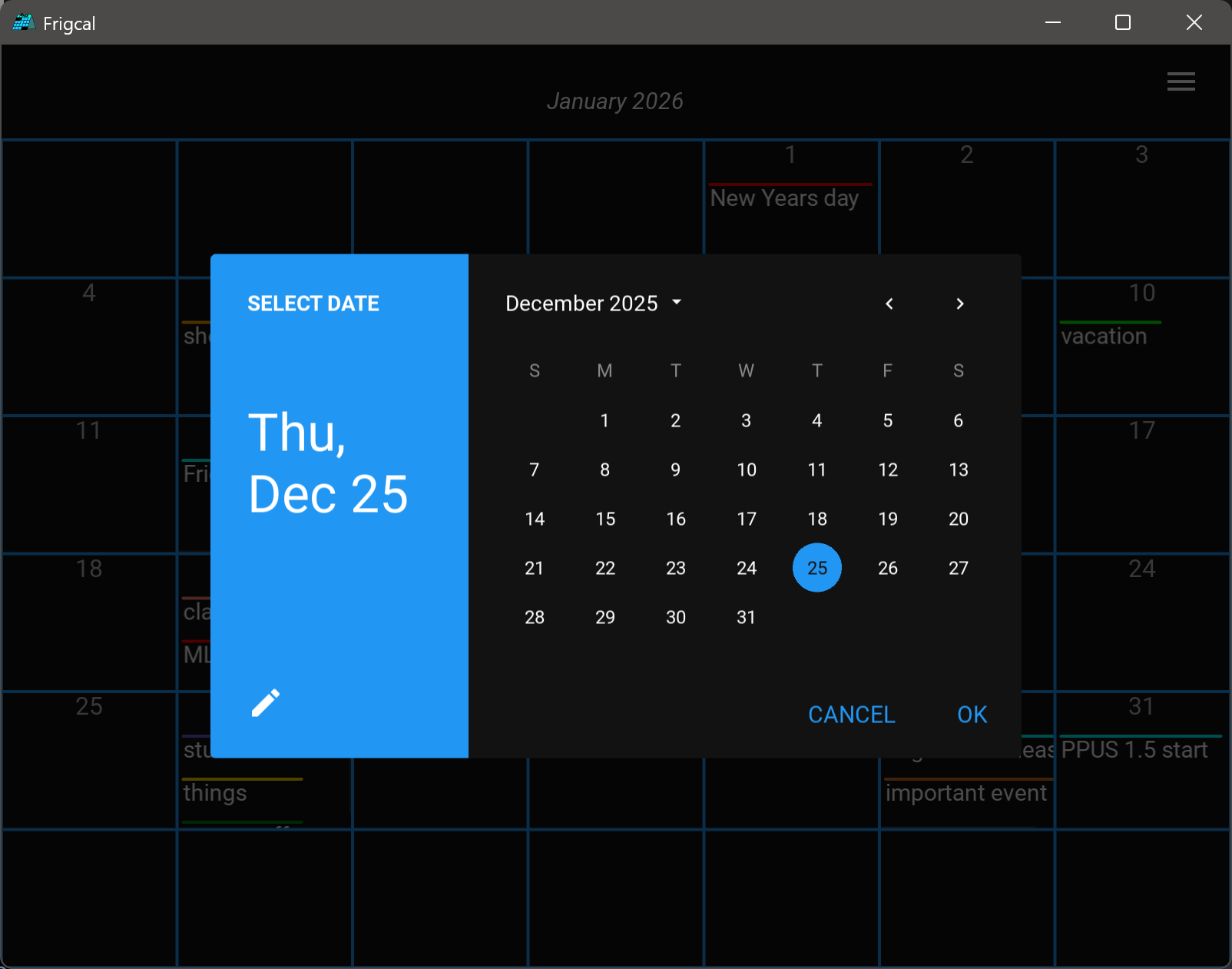Viewport: 1232px width, 969px height.
Task: Pick December 1 in the calendar grid
Action: point(604,420)
